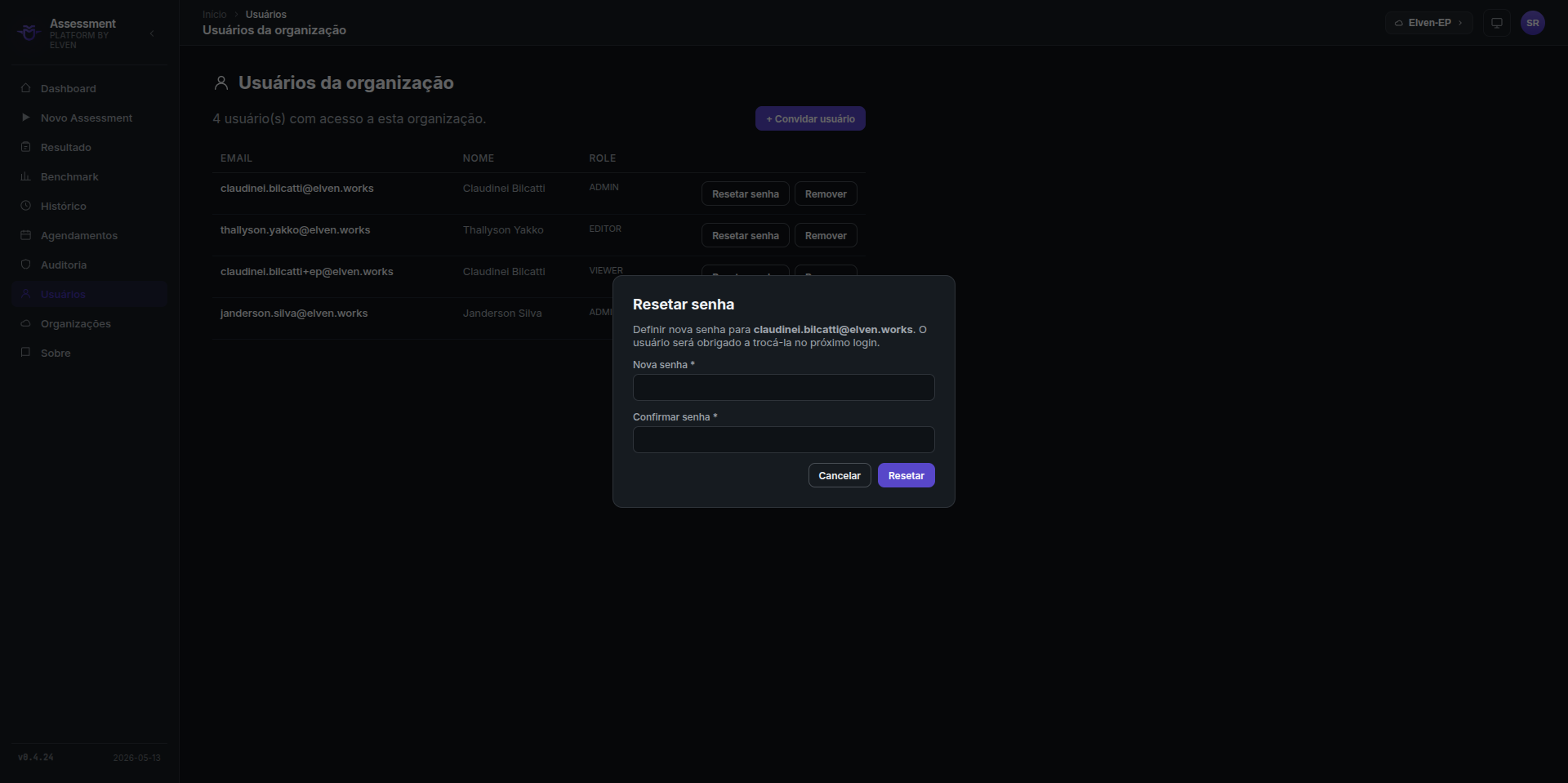Viewport: 1568px width, 783px height.
Task: Click the Agendamentos calendar icon
Action: click(25, 235)
